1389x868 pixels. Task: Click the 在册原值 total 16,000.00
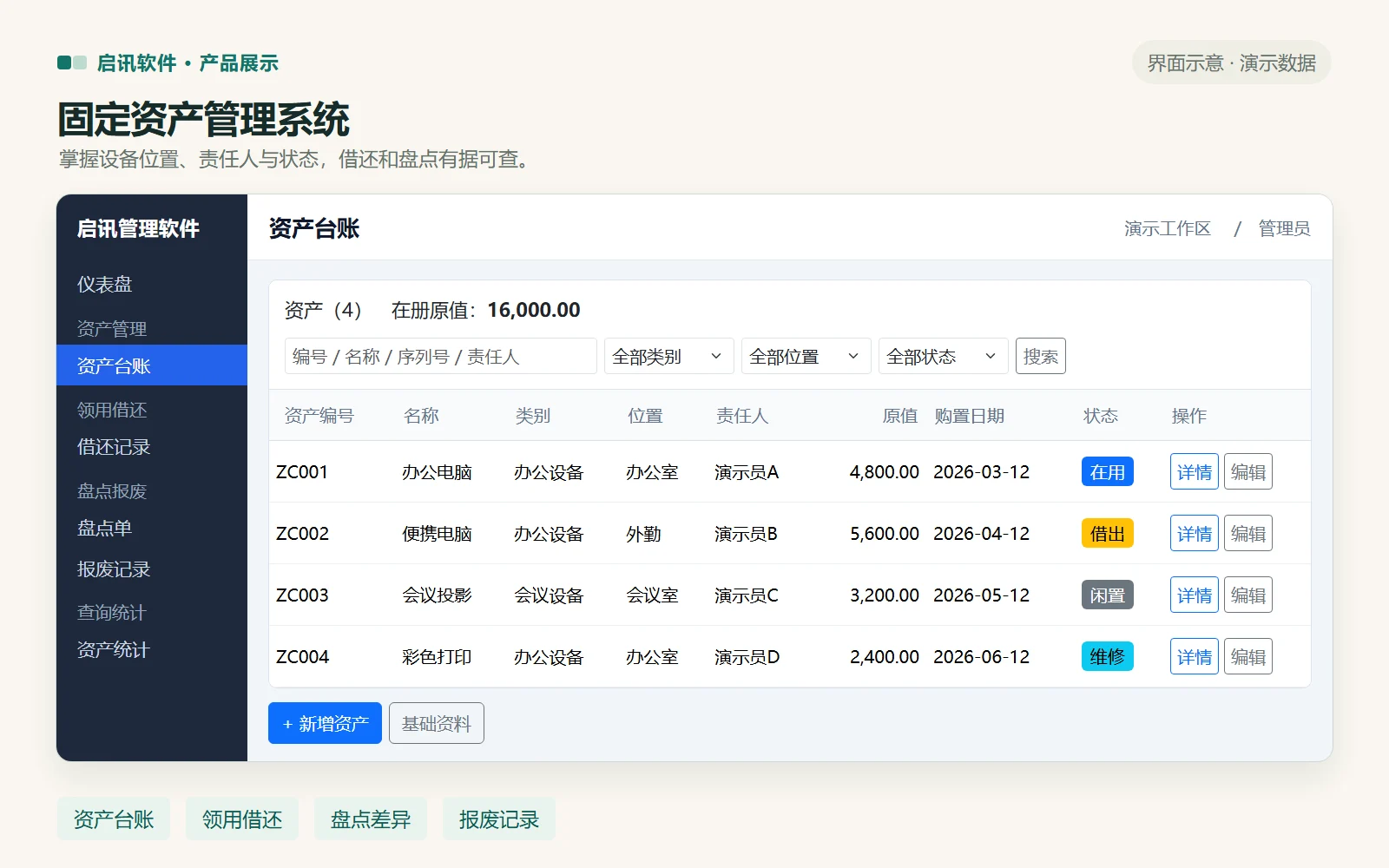[534, 310]
